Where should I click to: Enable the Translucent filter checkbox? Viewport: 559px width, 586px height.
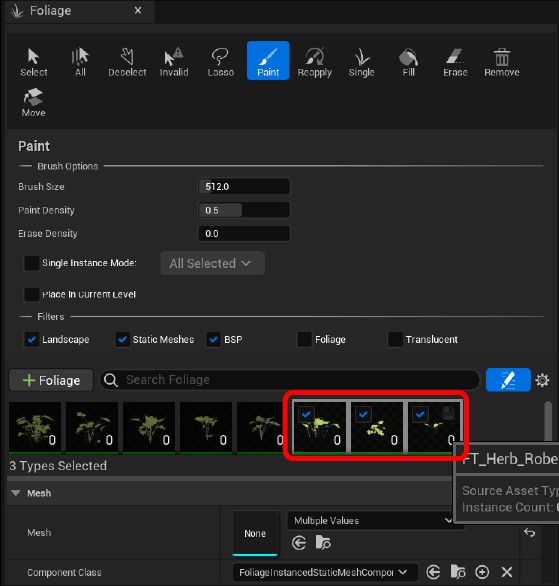(395, 339)
